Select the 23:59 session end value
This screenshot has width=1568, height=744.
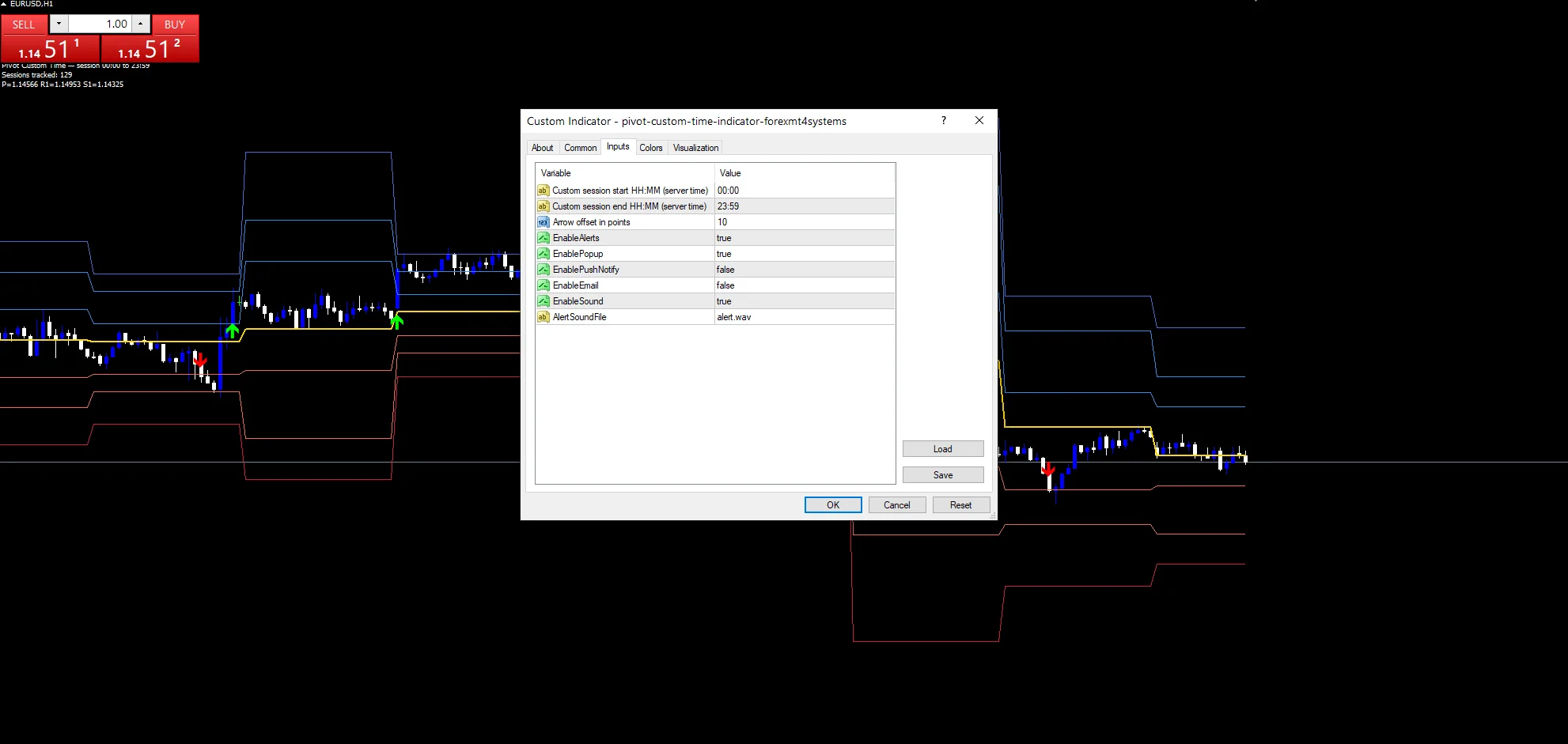pyautogui.click(x=805, y=206)
